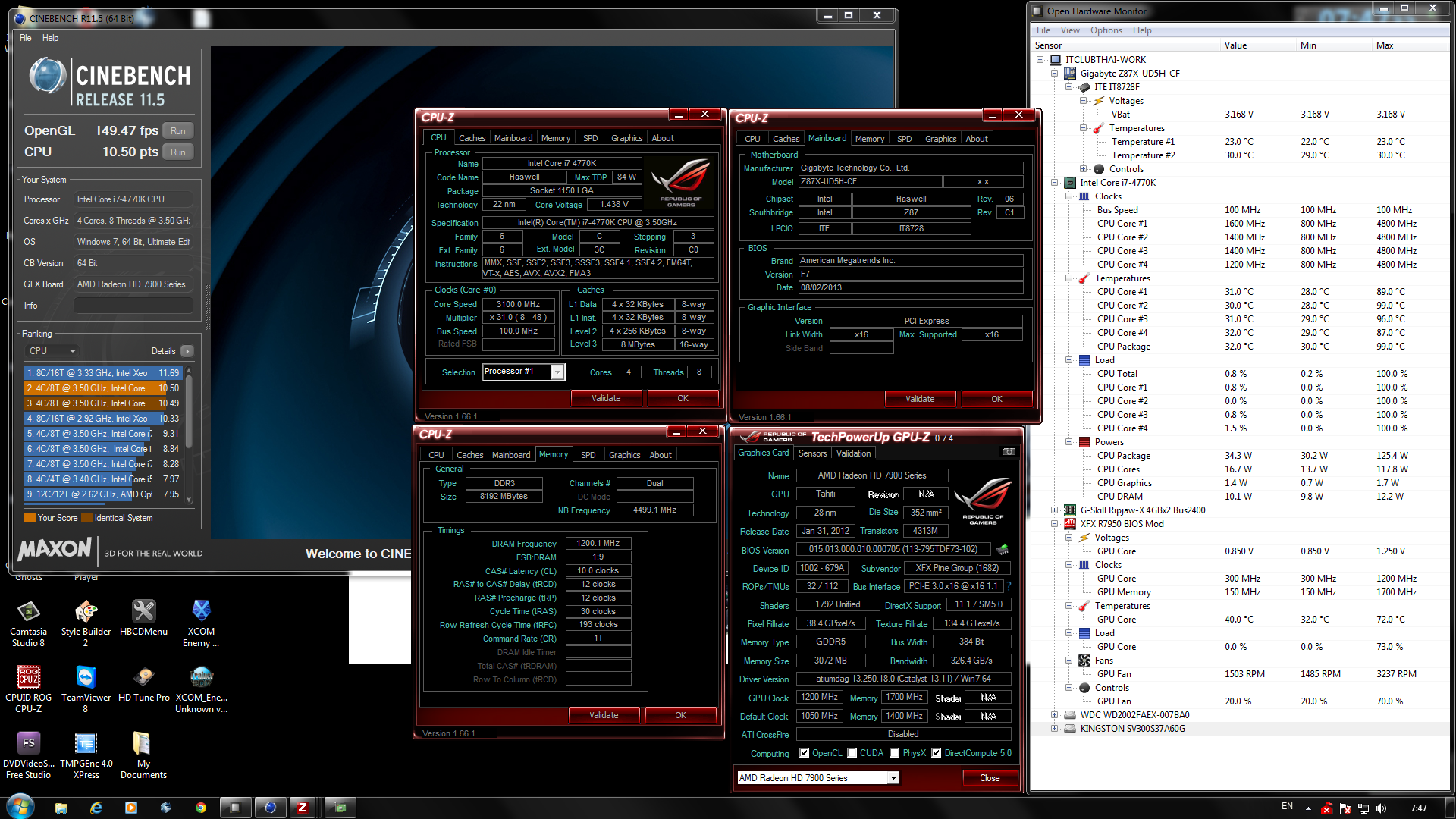
Task: Open the Processor #1 selection dropdown
Action: click(x=557, y=372)
